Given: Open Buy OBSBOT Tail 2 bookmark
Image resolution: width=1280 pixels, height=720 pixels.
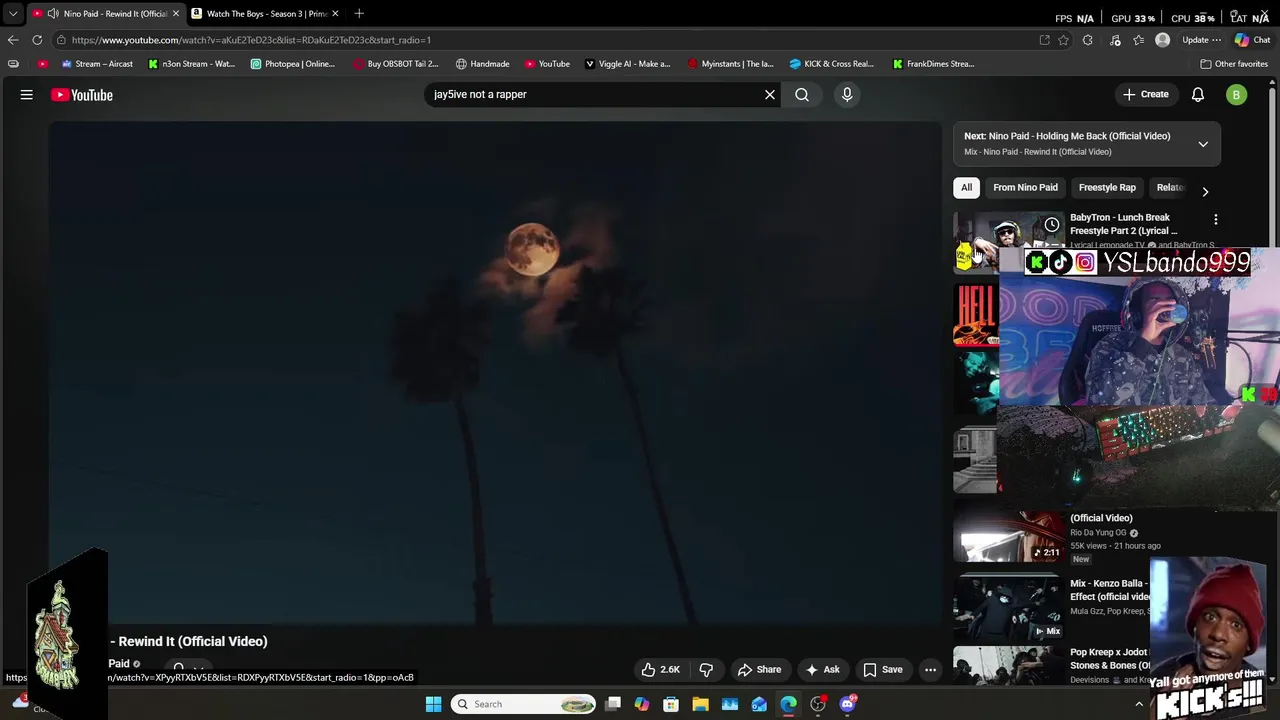Looking at the screenshot, I should pos(395,64).
